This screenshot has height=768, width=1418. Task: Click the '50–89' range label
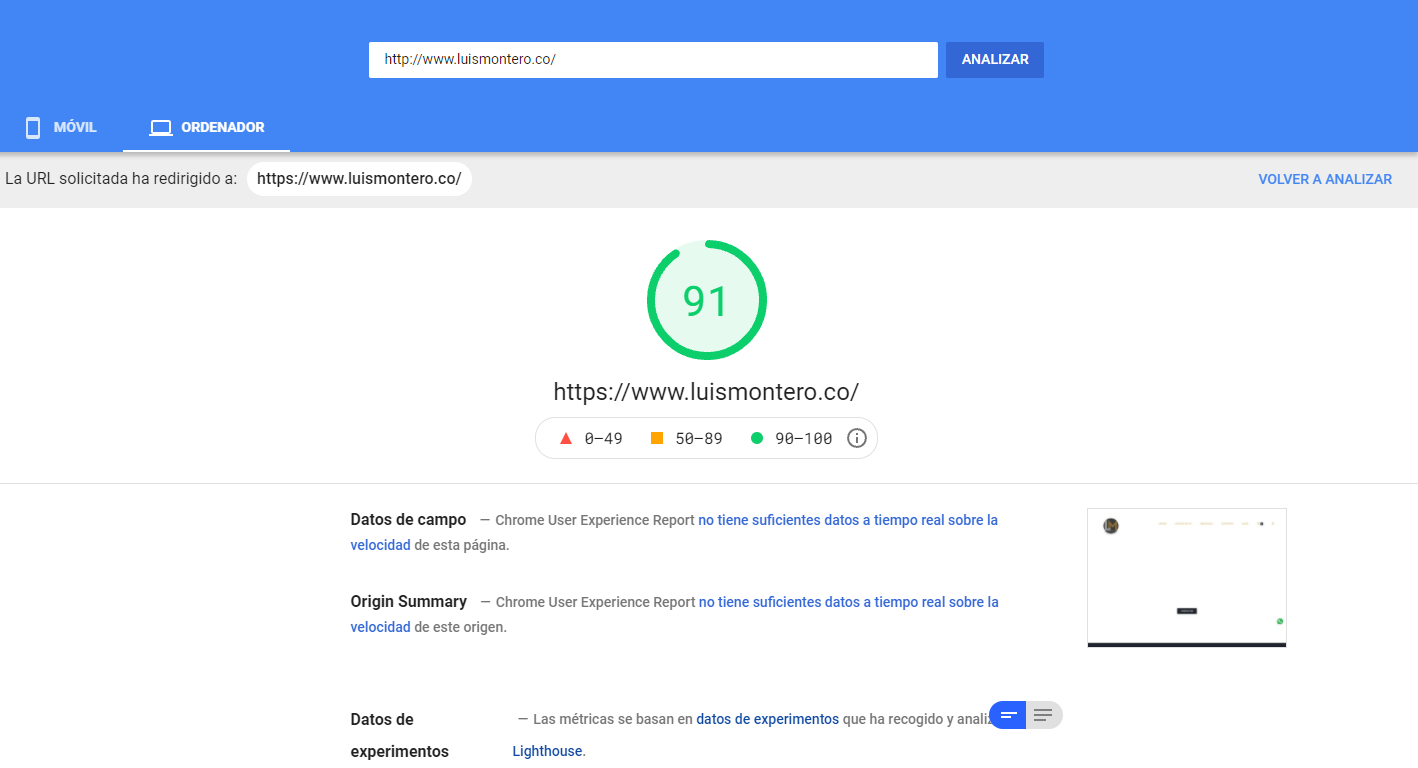click(699, 438)
